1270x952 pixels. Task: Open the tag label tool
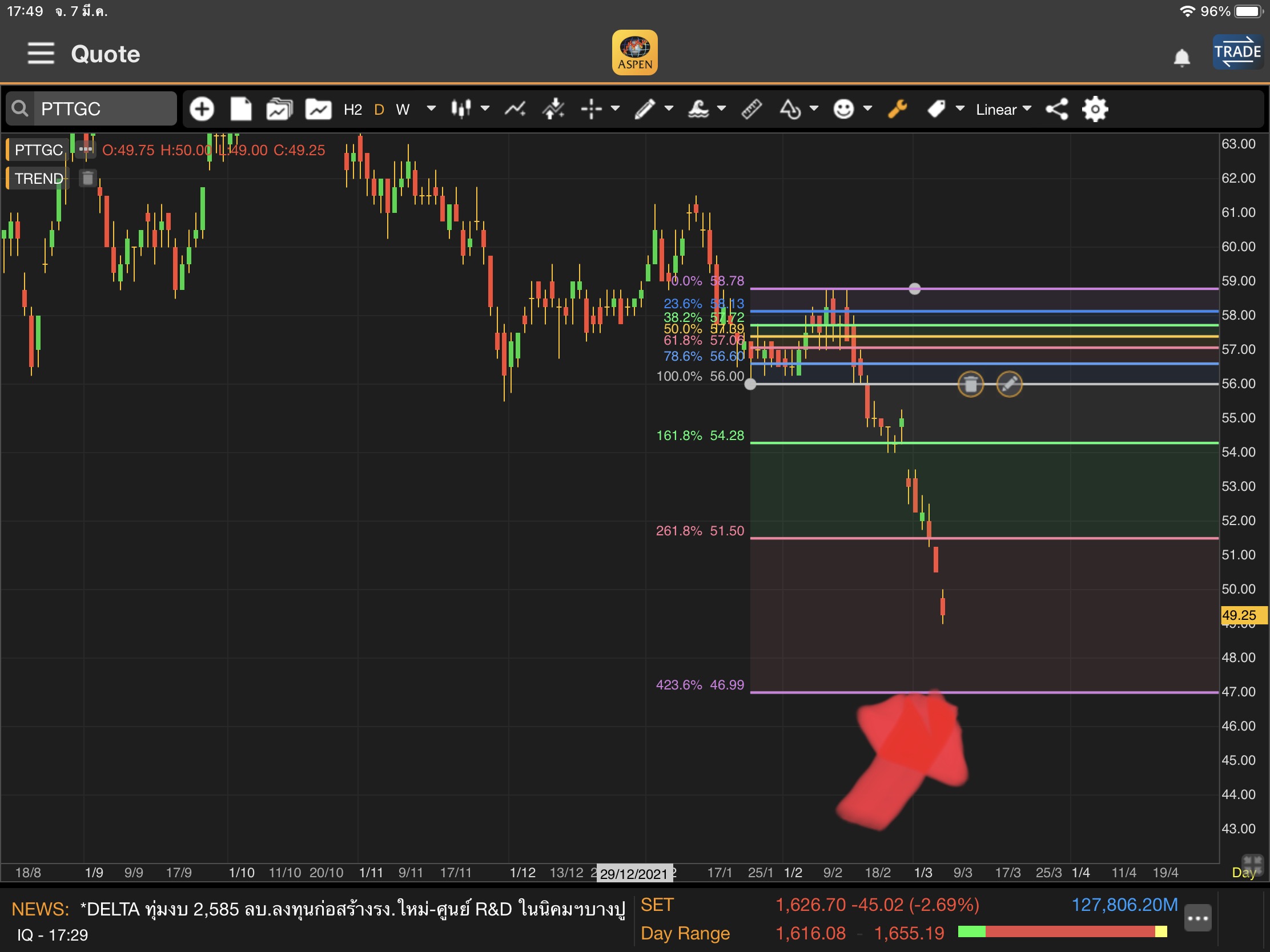click(x=937, y=109)
